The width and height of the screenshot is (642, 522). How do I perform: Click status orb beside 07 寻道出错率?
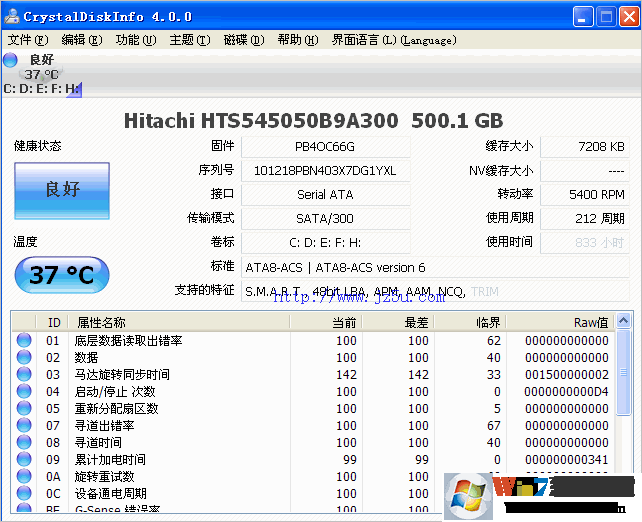pyautogui.click(x=24, y=426)
